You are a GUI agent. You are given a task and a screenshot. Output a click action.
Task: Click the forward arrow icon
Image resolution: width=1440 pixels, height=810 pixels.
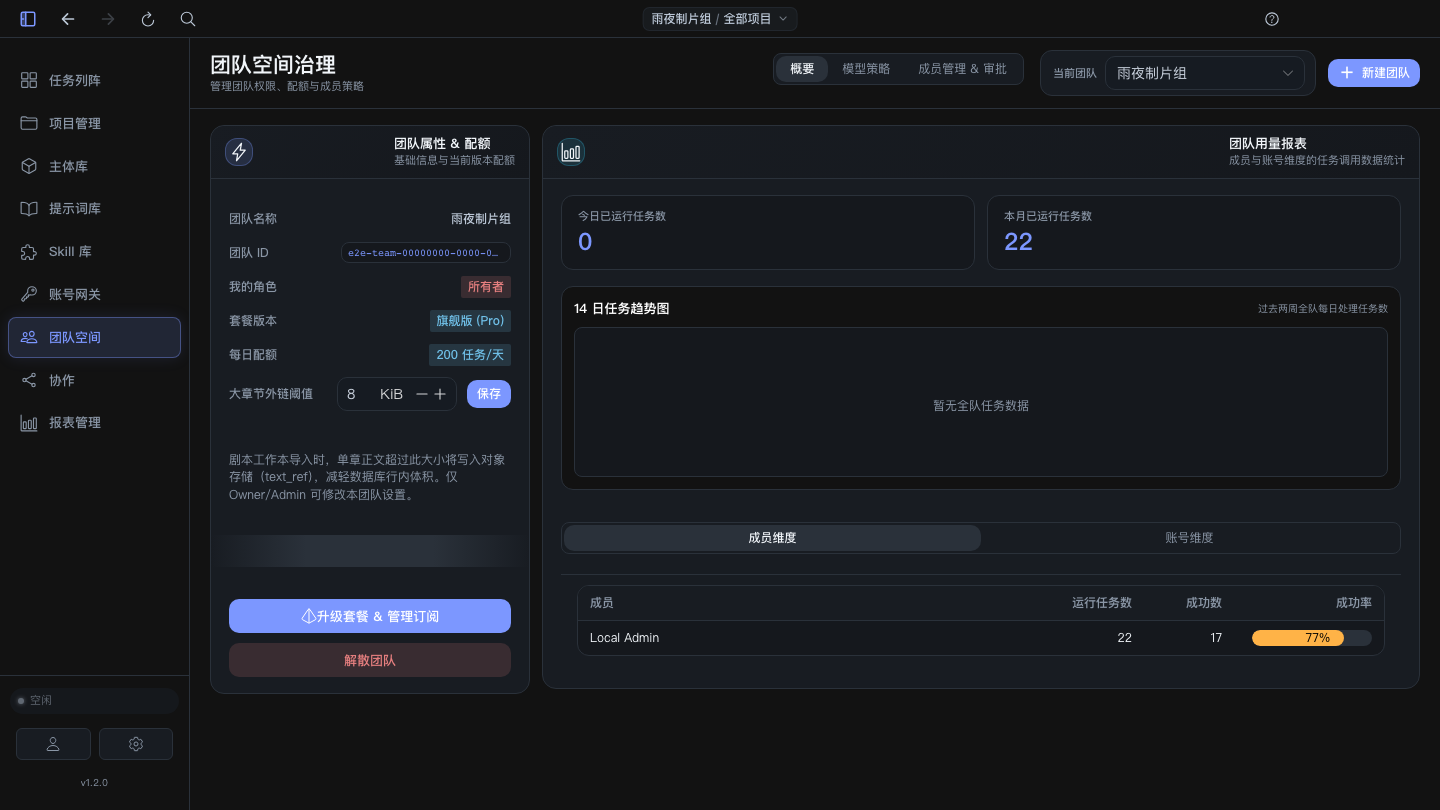[x=108, y=19]
